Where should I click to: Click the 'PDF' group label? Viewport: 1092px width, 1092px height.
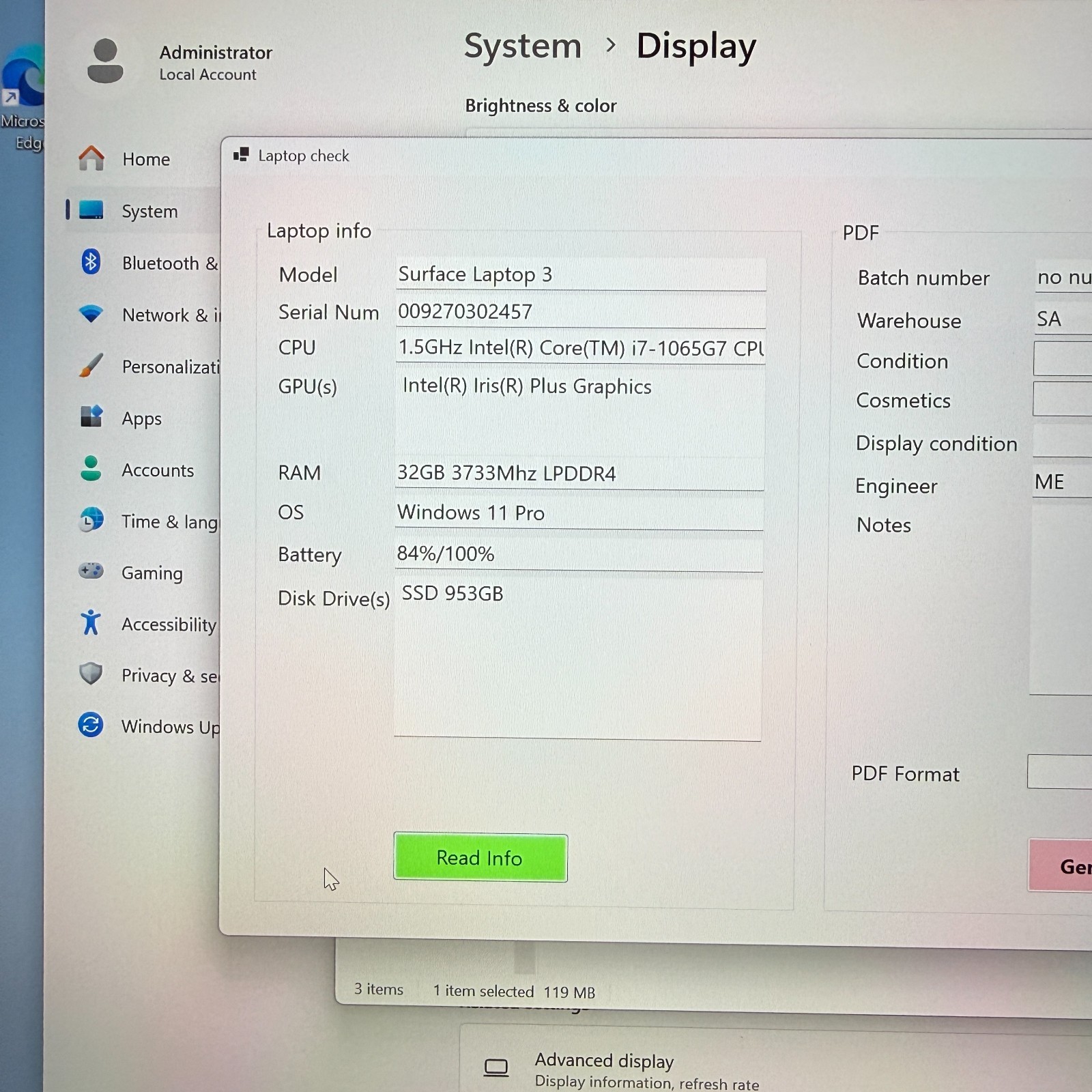tap(861, 233)
